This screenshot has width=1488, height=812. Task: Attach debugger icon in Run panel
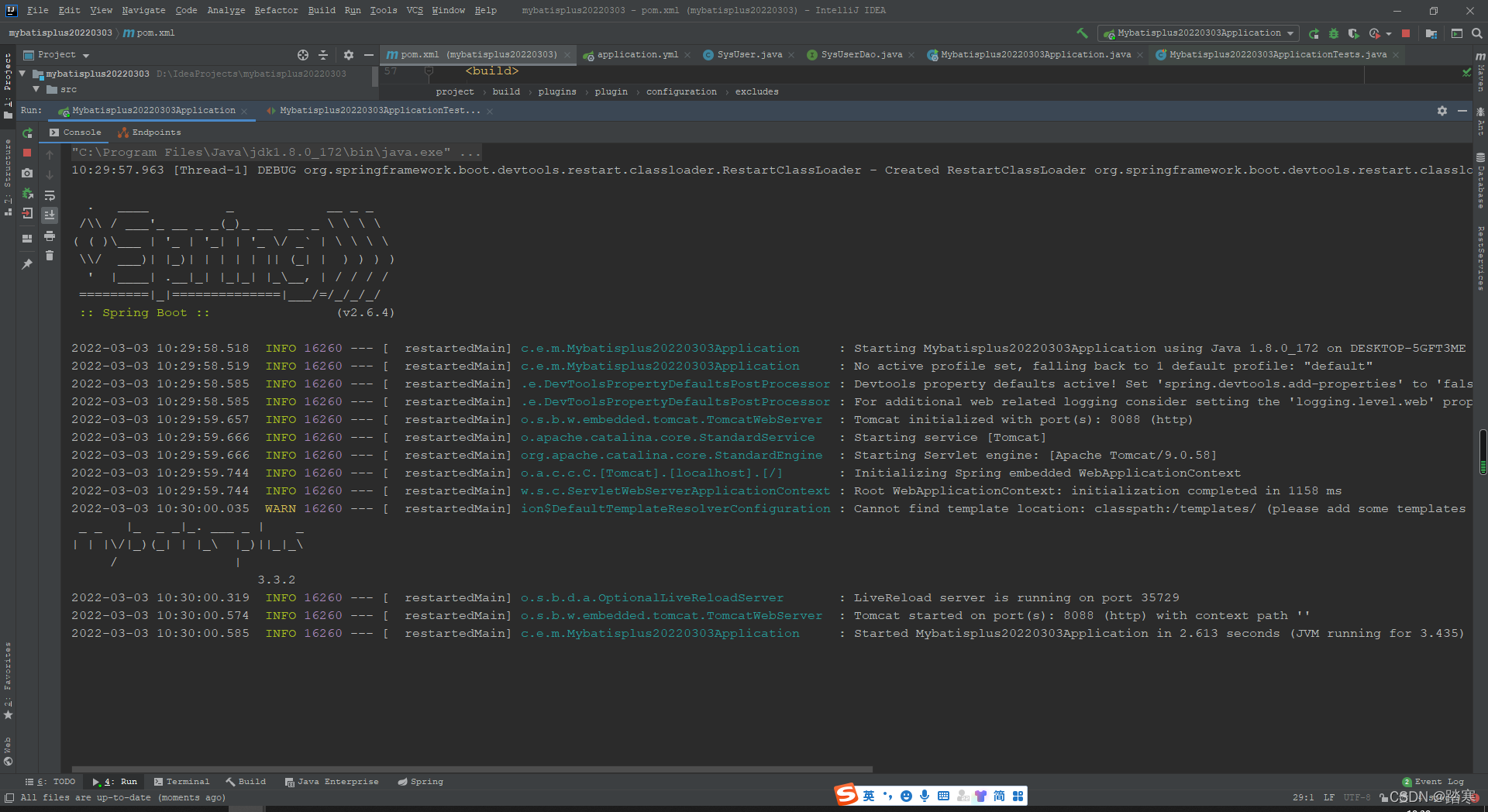tap(28, 194)
